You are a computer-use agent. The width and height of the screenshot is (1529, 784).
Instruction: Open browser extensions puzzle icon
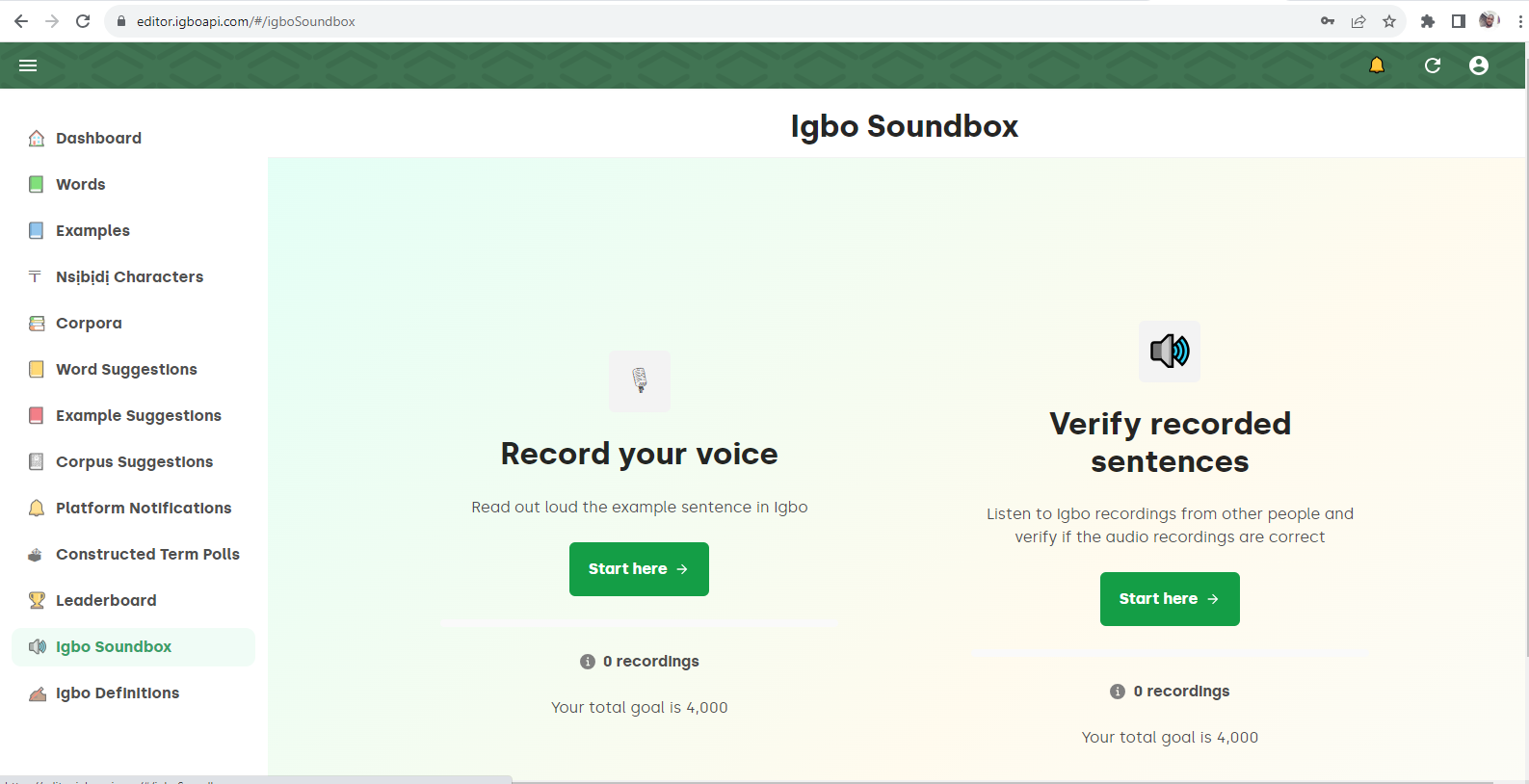coord(1428,21)
